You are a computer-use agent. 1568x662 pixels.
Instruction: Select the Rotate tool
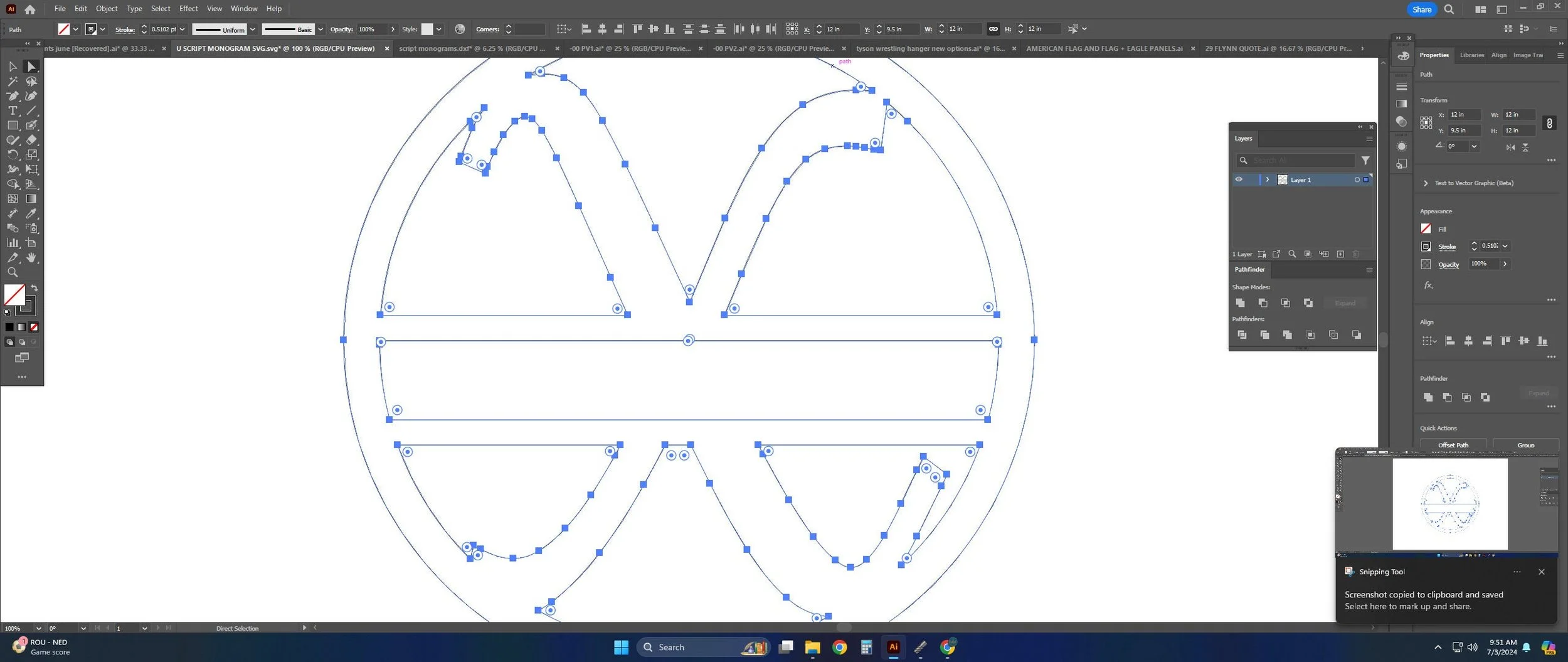point(13,154)
